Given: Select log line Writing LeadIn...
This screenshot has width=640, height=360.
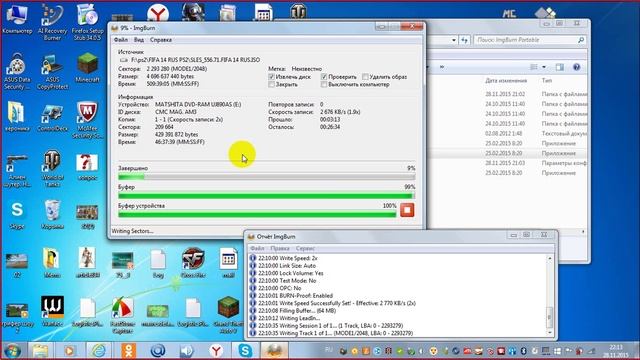Looking at the screenshot, I should point(289,318).
